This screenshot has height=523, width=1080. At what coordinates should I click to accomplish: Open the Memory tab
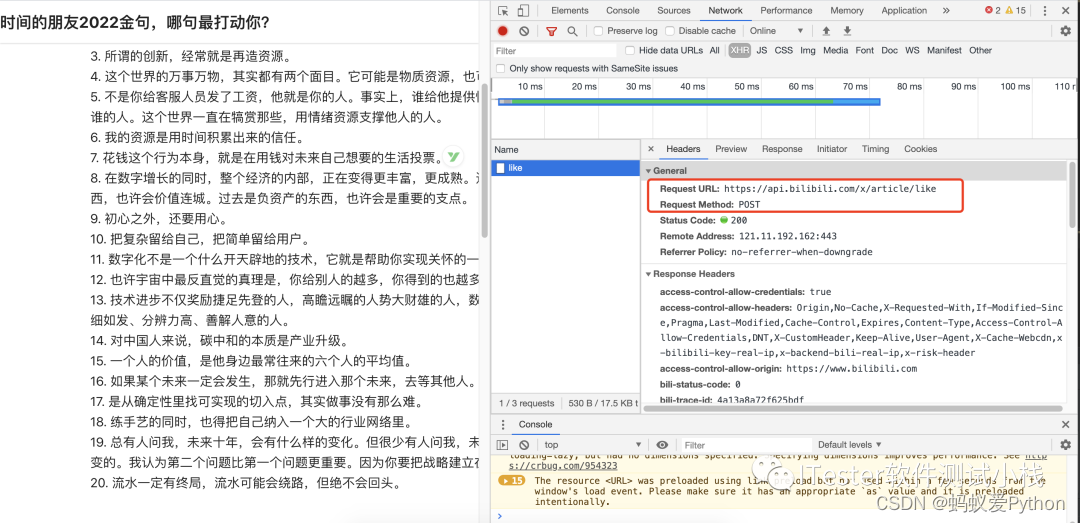(x=847, y=10)
